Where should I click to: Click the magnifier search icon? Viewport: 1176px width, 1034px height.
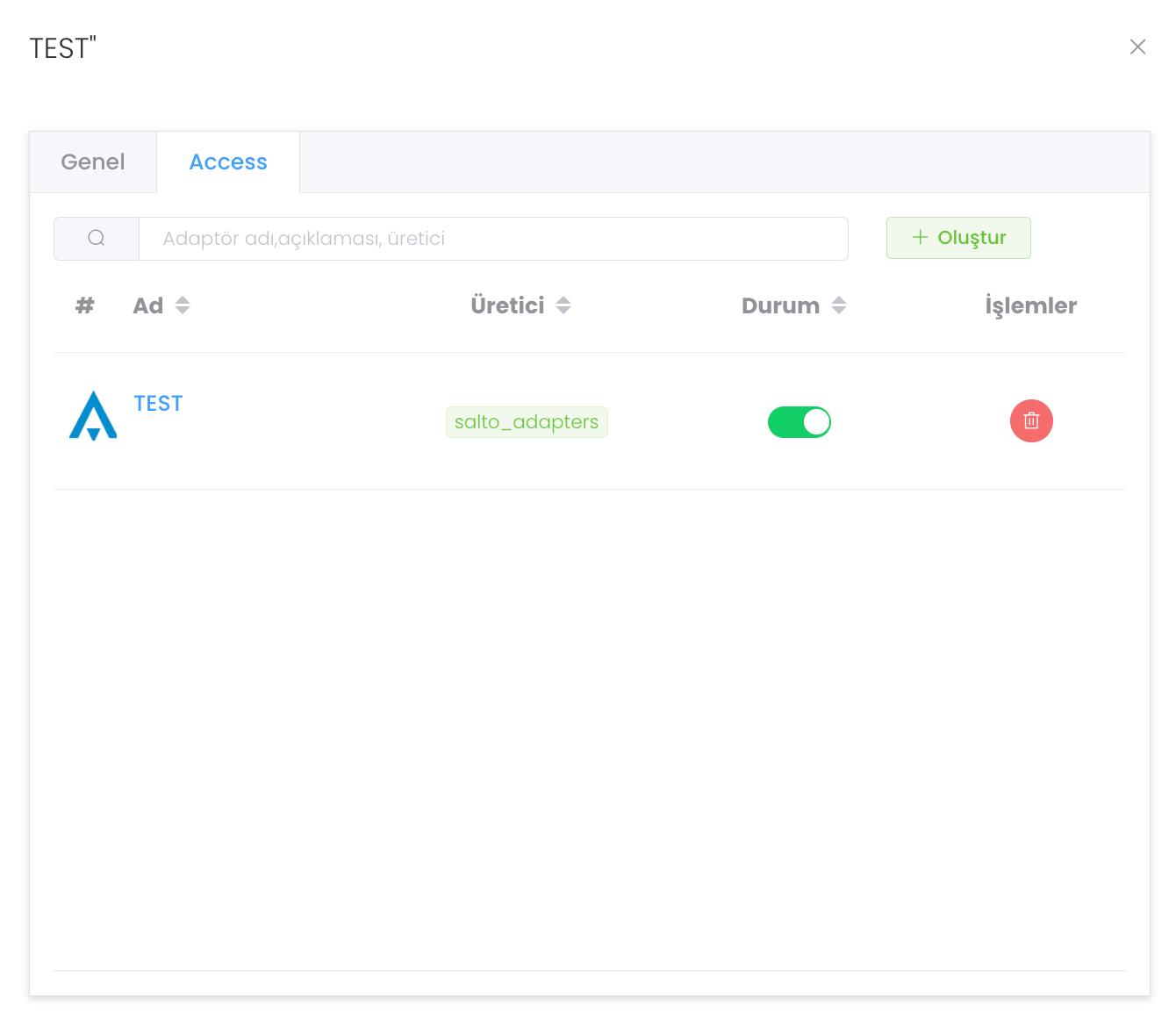click(97, 239)
